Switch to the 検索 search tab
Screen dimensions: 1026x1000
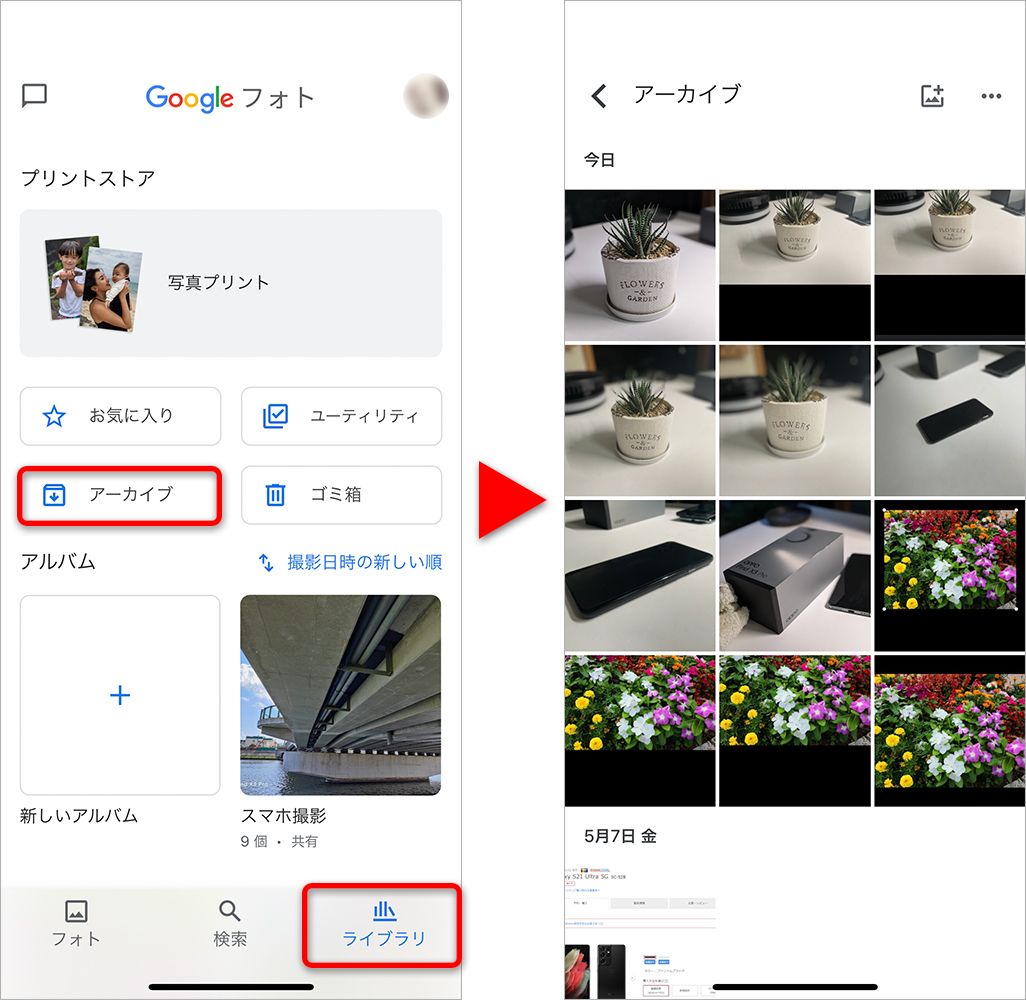pyautogui.click(x=230, y=923)
